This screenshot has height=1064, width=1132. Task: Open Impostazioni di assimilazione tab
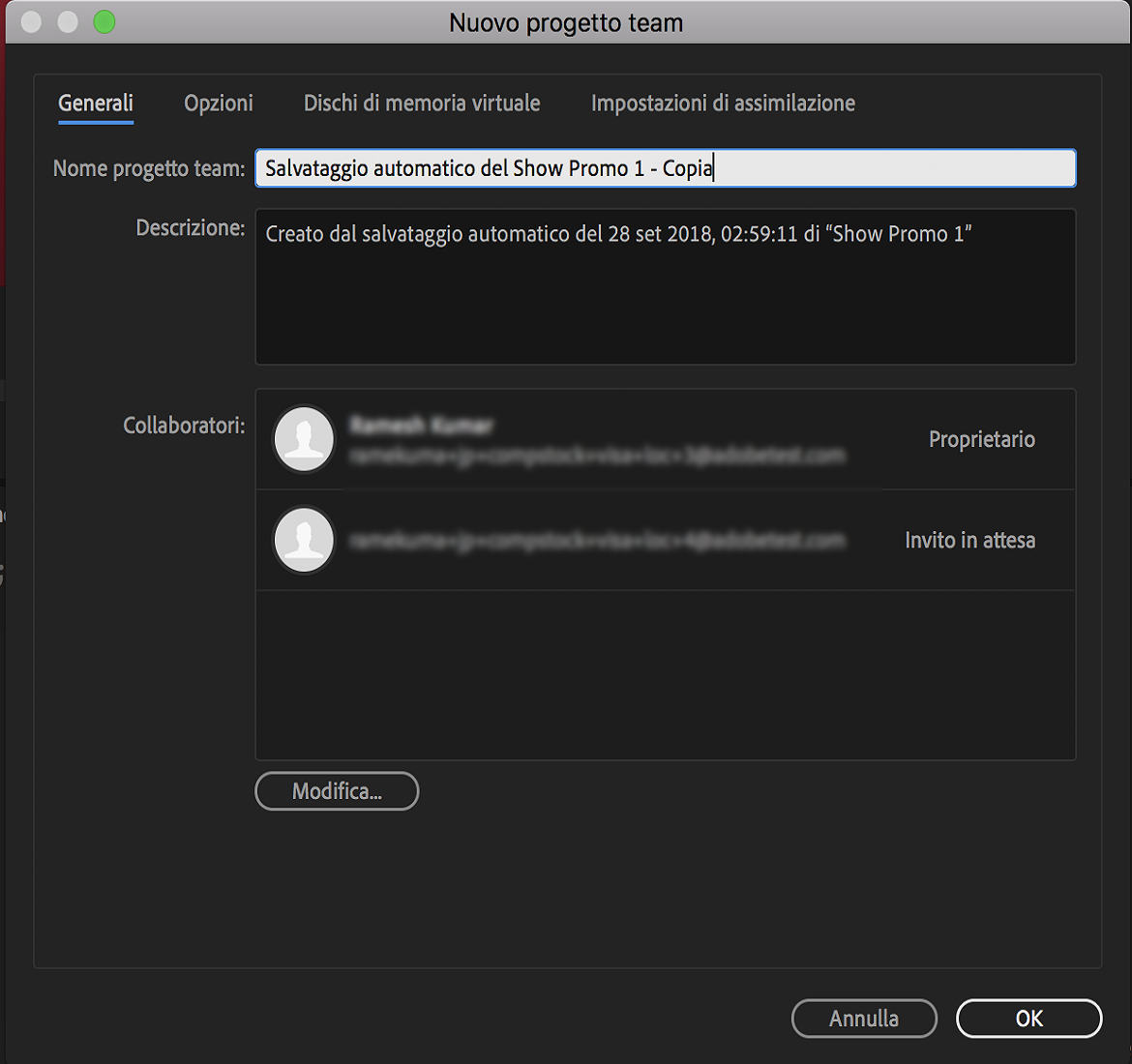click(x=723, y=103)
